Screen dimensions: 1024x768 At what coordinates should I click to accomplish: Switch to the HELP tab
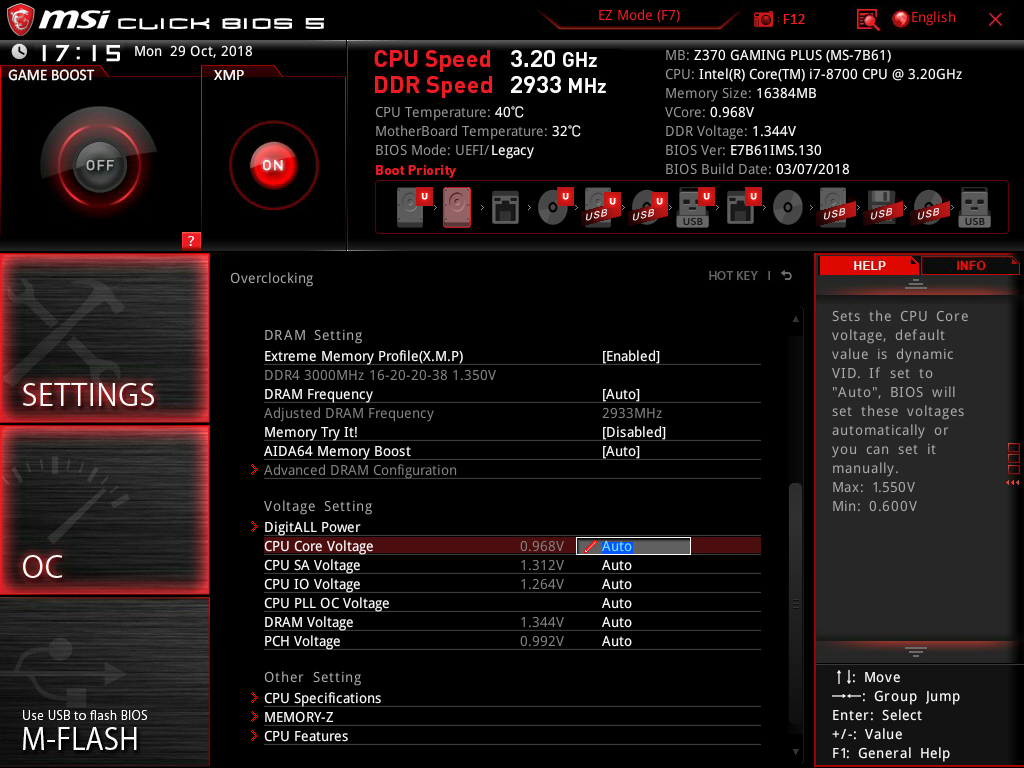pyautogui.click(x=869, y=265)
